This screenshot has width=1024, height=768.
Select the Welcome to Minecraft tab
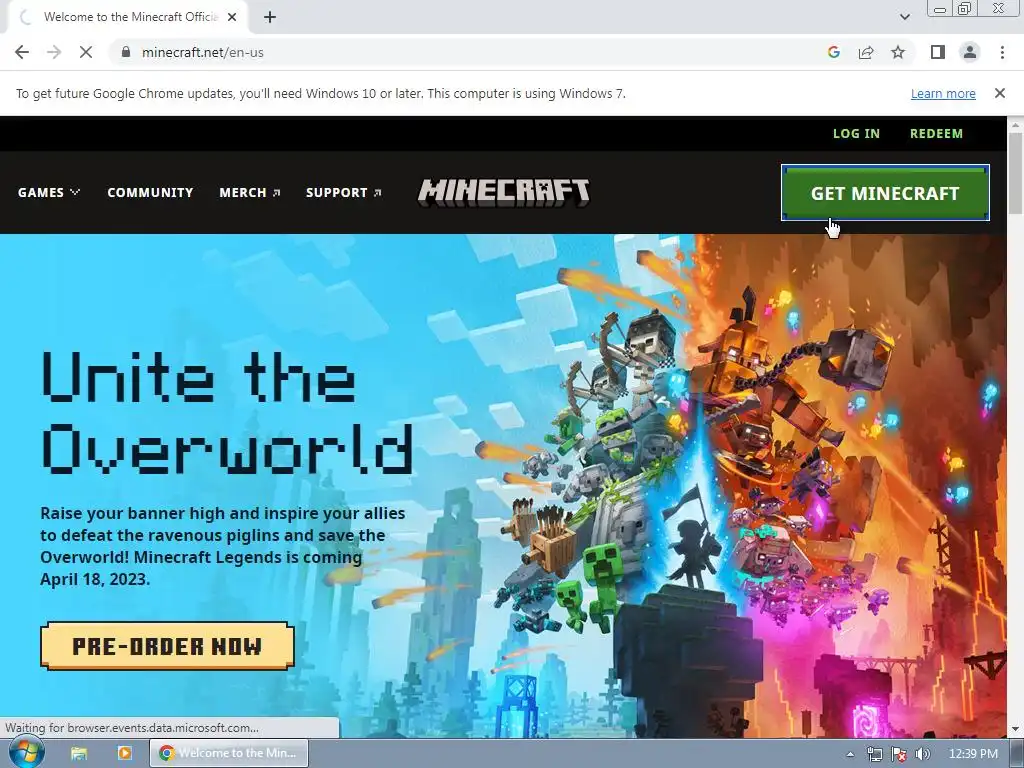(127, 17)
